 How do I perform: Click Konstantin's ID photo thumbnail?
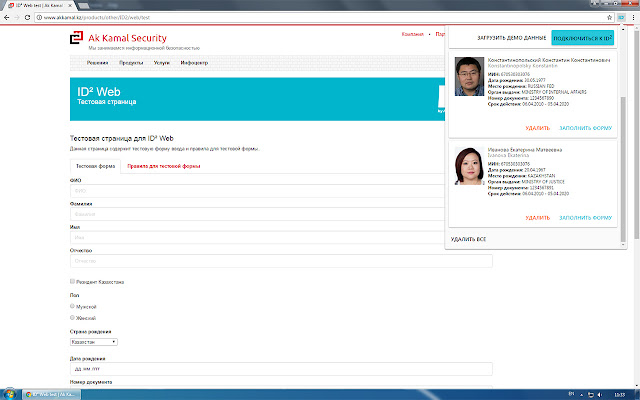click(469, 78)
